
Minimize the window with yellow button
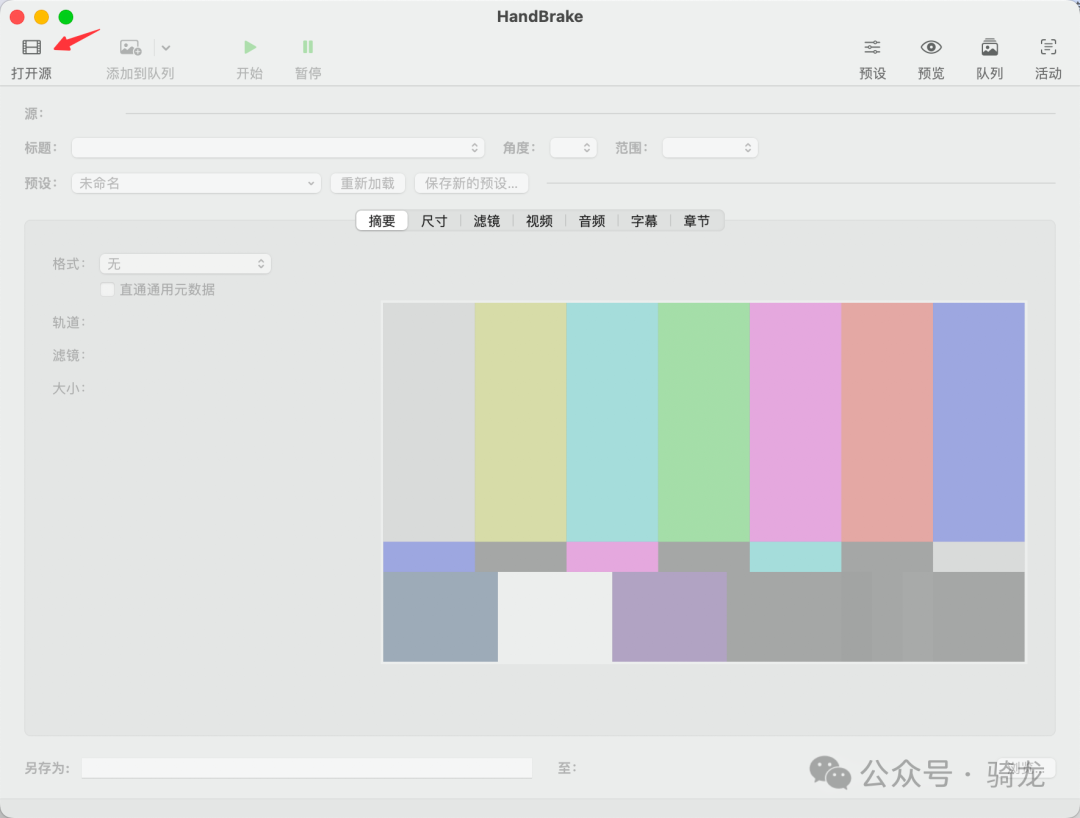point(41,17)
